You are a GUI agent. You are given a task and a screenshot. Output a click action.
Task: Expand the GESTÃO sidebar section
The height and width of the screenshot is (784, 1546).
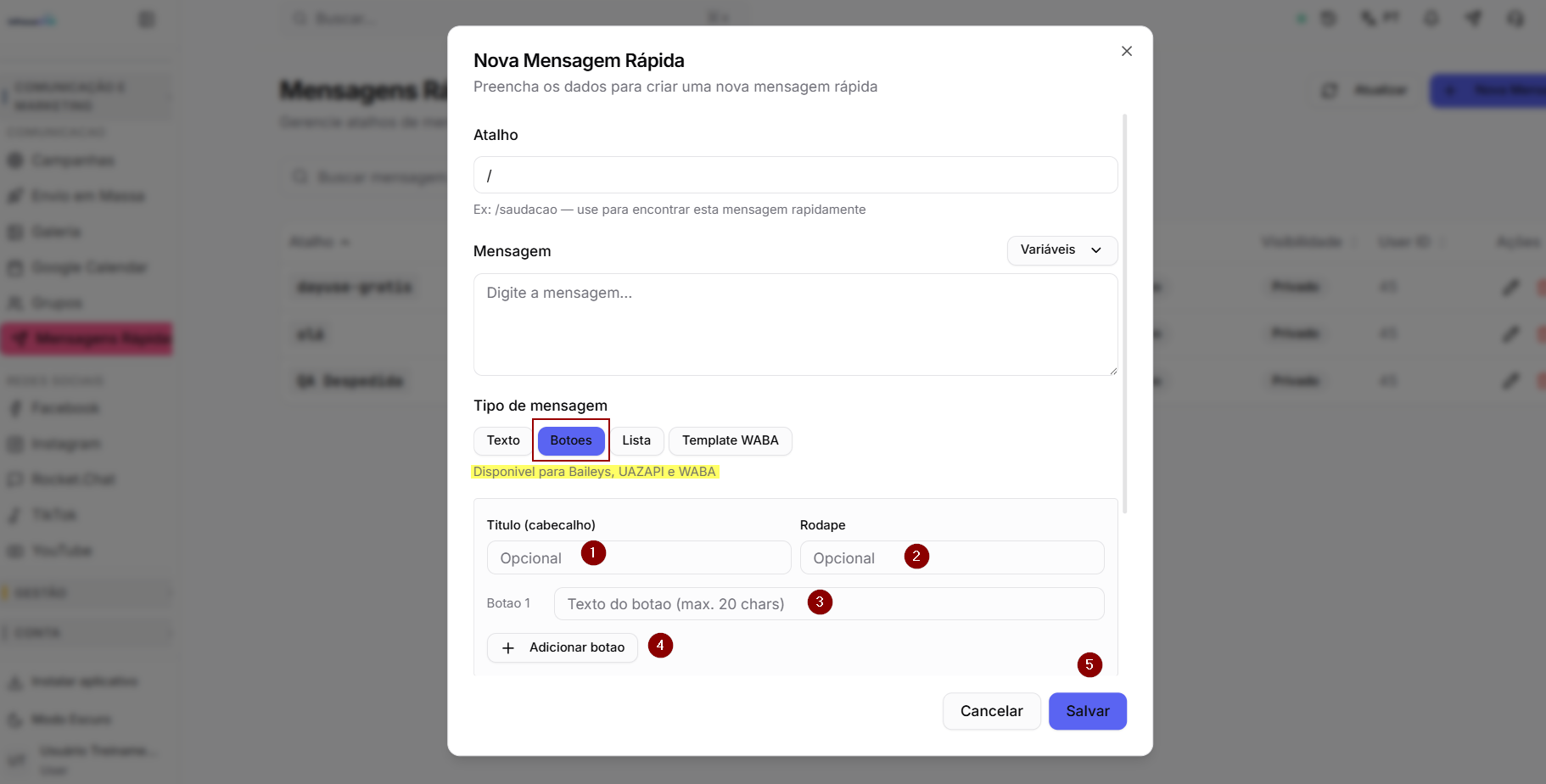(87, 593)
